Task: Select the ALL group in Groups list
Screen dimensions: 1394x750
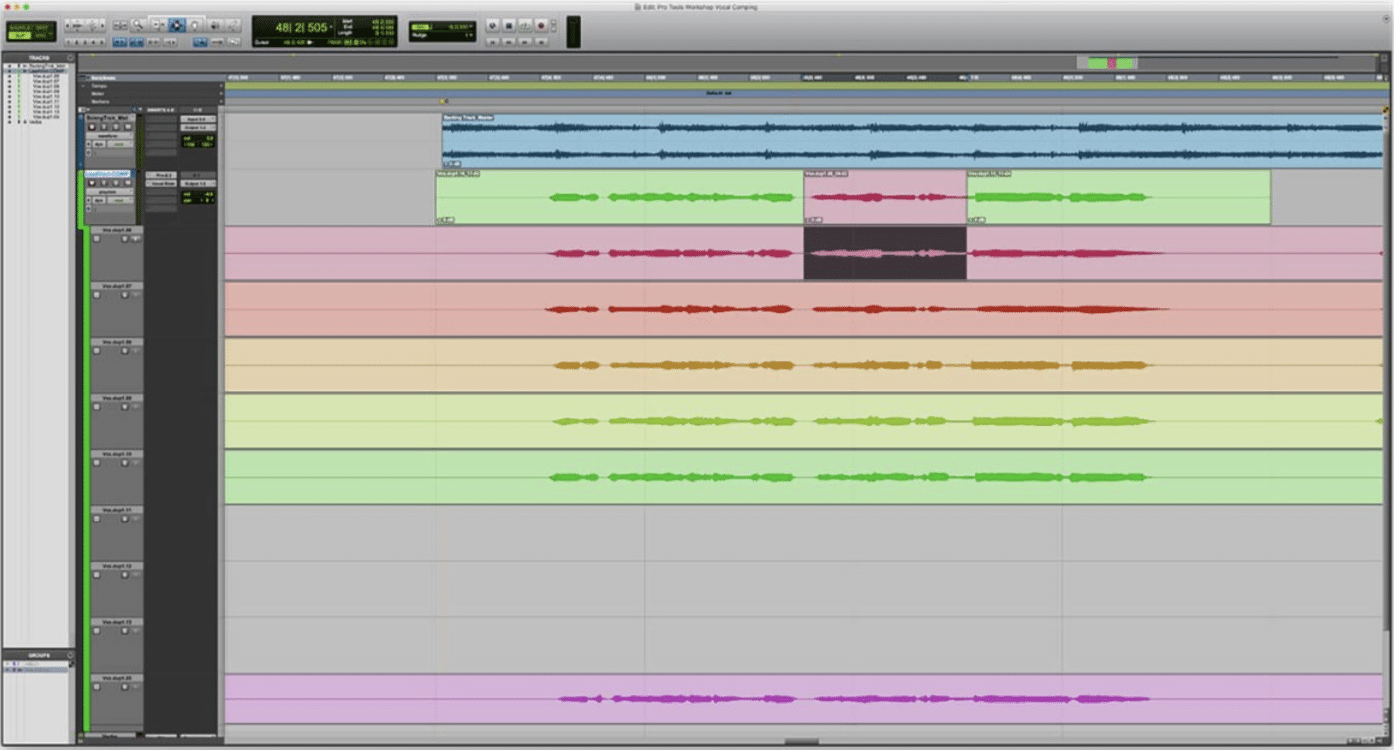Action: click(x=30, y=663)
